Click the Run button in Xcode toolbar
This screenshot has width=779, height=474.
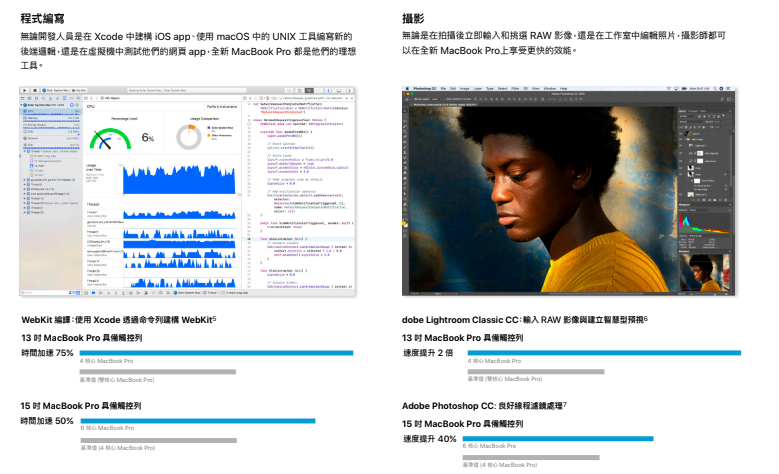tap(25, 90)
